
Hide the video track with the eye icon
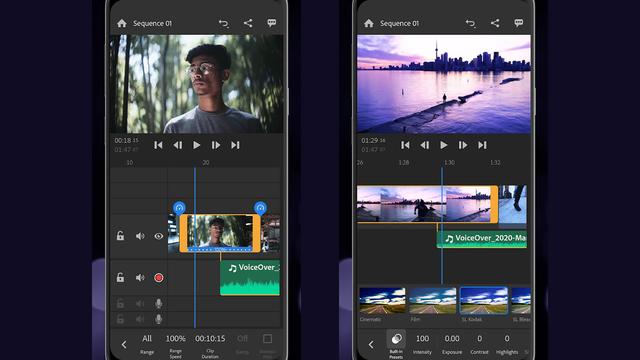click(159, 236)
